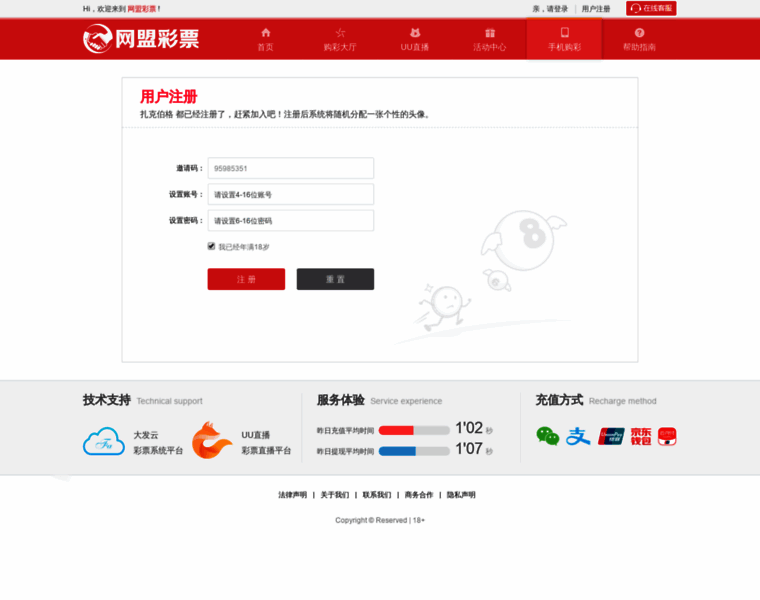The image size is (760, 600).
Task: Open UU直播 fox icon in navigation
Action: [x=415, y=32]
